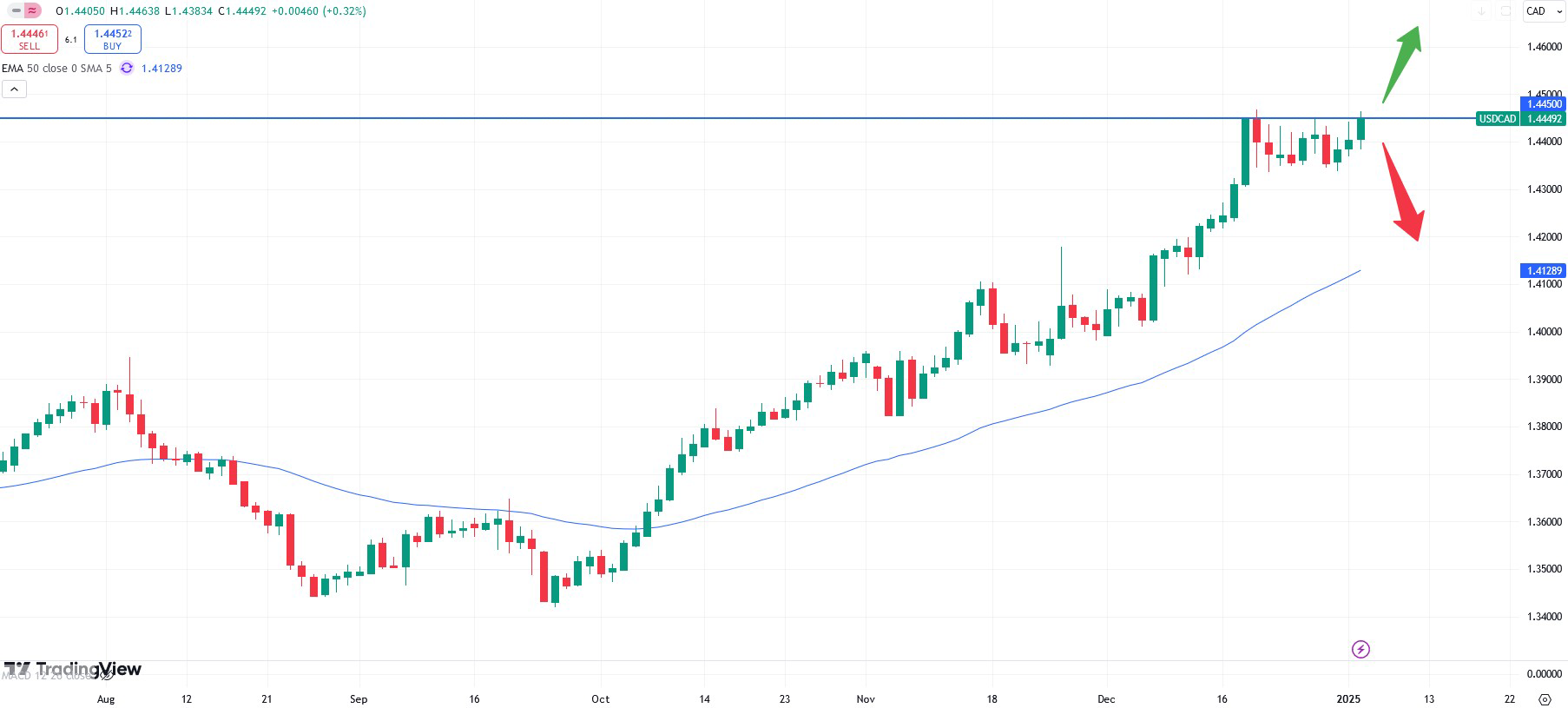Click the purple EMA refresh icon
This screenshot has width=1568, height=708.
click(127, 69)
